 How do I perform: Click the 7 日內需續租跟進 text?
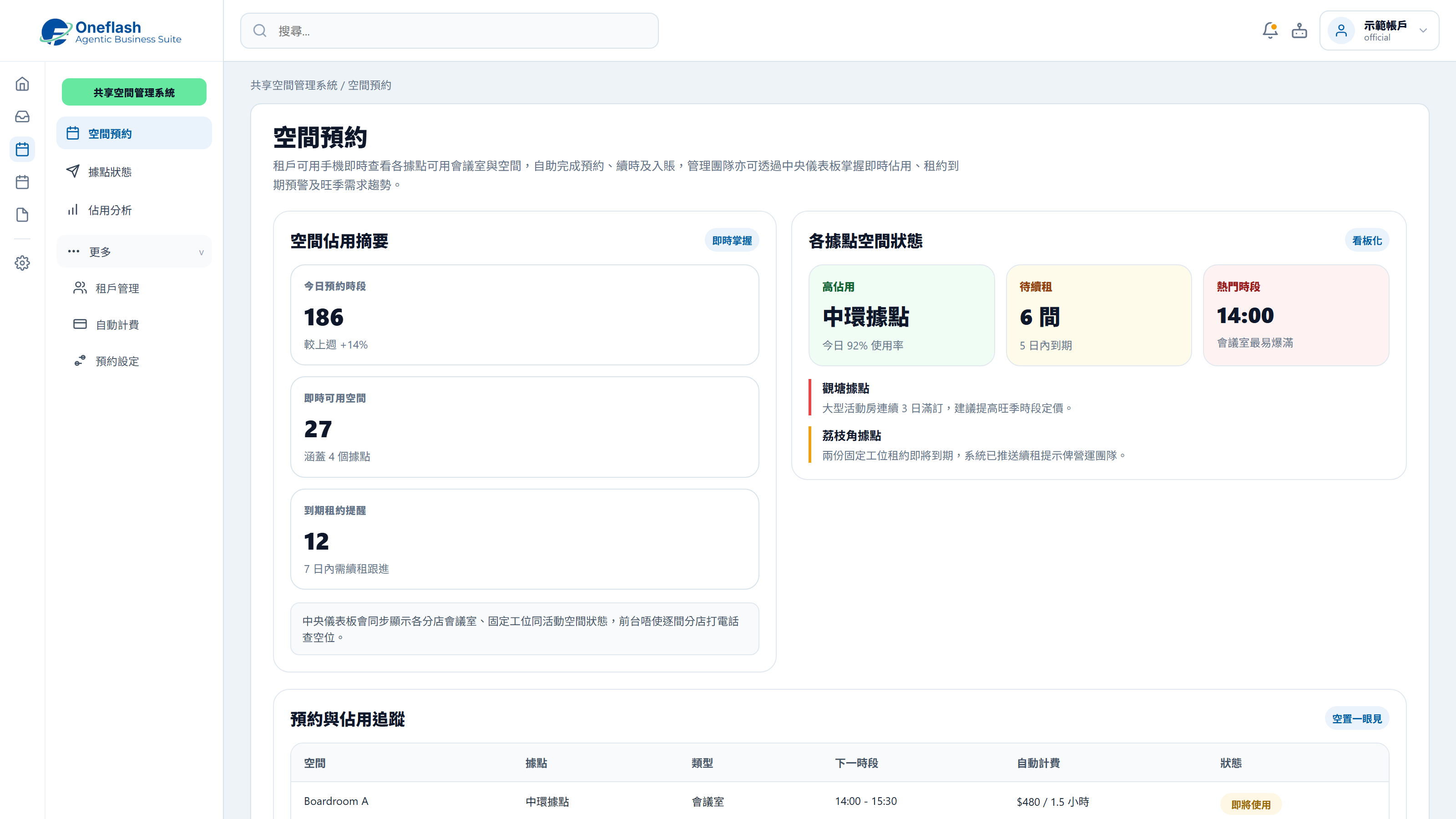pyautogui.click(x=346, y=569)
